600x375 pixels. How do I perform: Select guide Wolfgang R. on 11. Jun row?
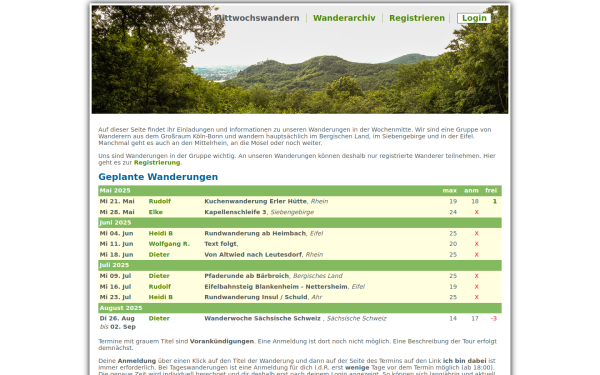(x=169, y=244)
